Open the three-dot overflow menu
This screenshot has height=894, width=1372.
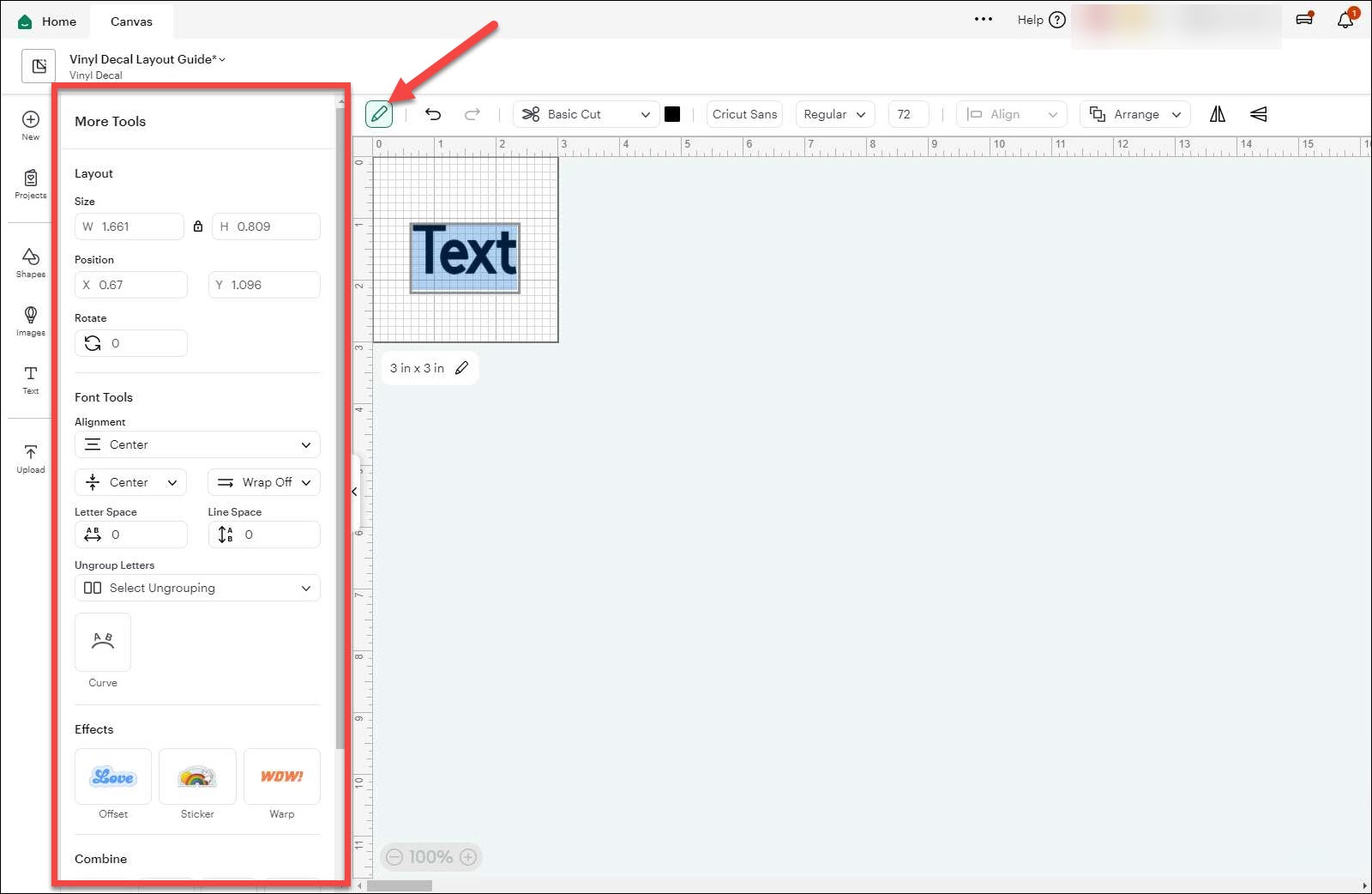tap(984, 19)
